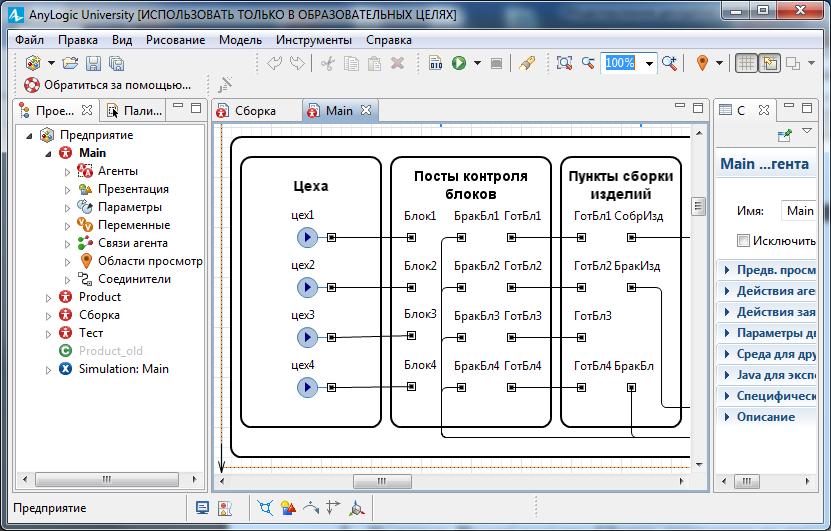Click the monitor icon in status bar

point(202,508)
